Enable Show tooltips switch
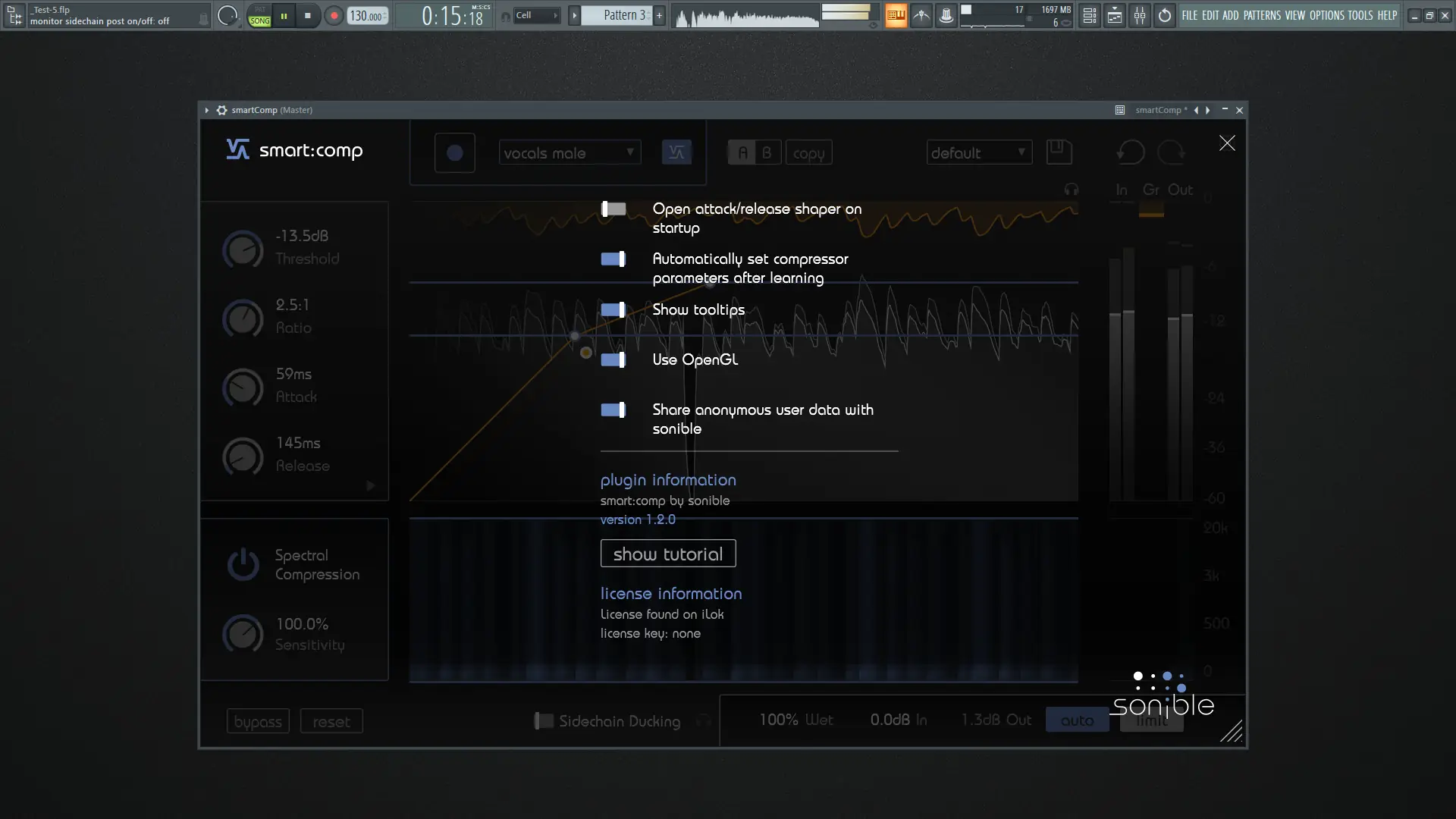 click(x=613, y=309)
